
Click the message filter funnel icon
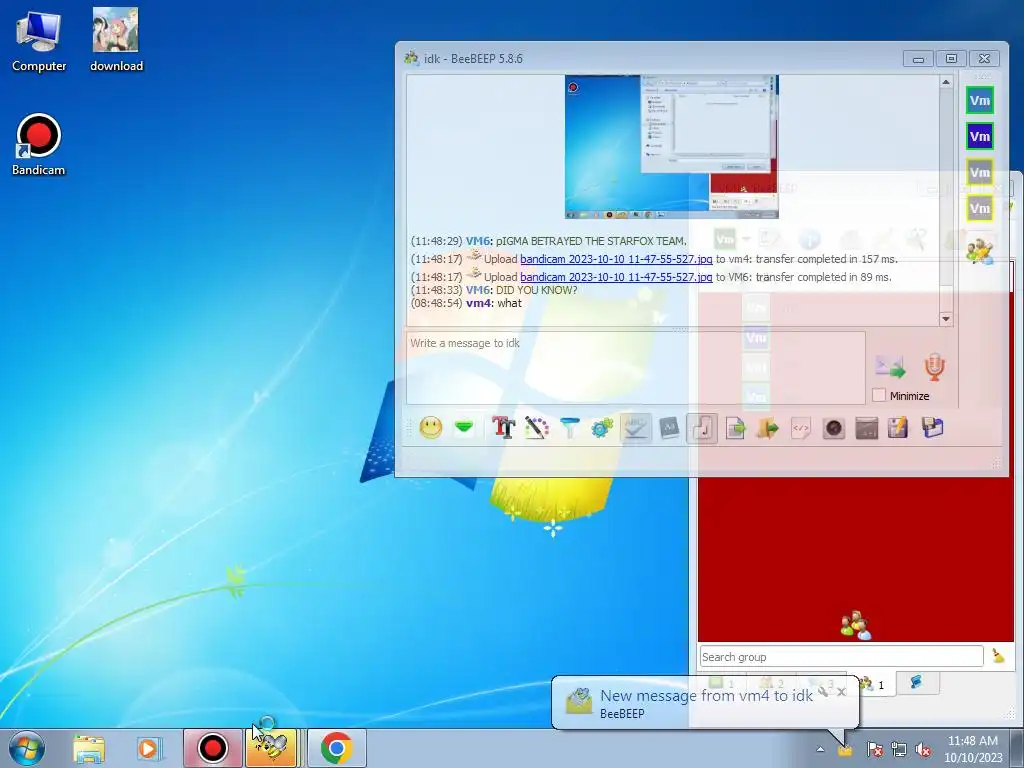[569, 428]
